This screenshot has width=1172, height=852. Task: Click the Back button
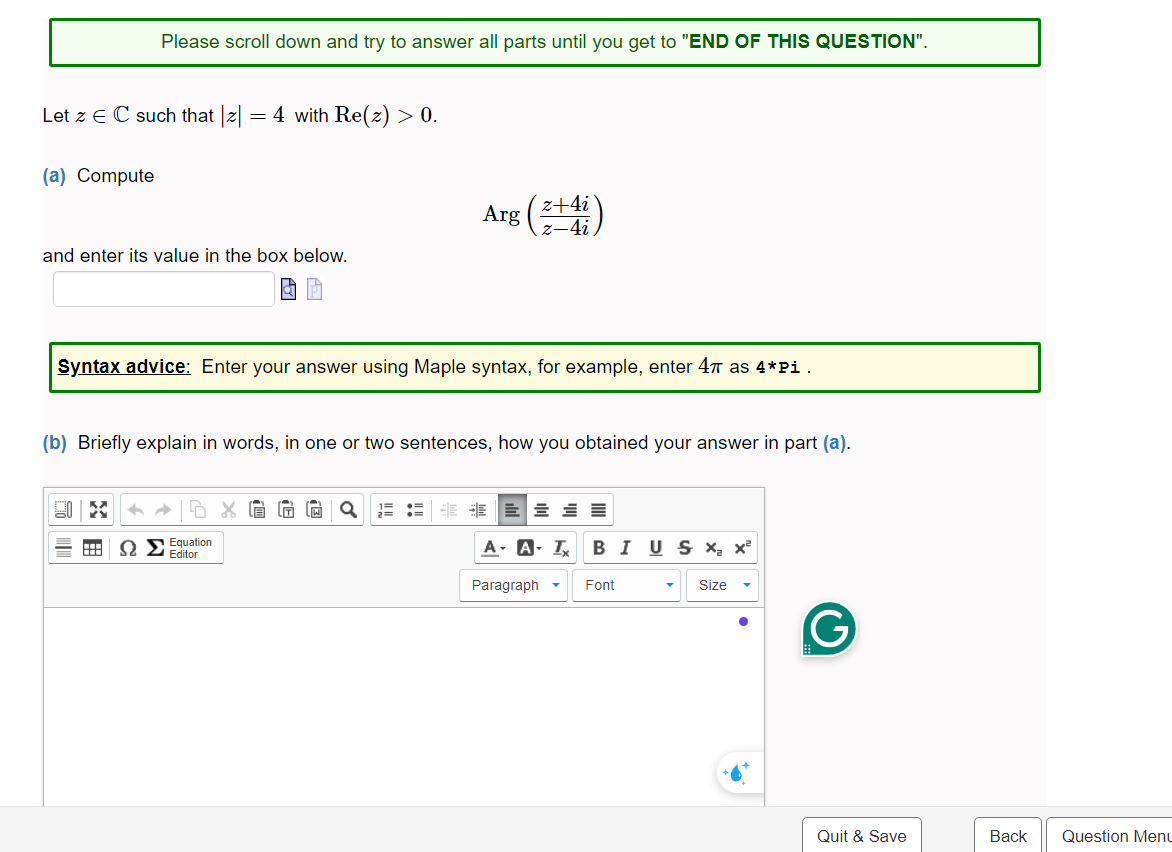tap(1008, 836)
